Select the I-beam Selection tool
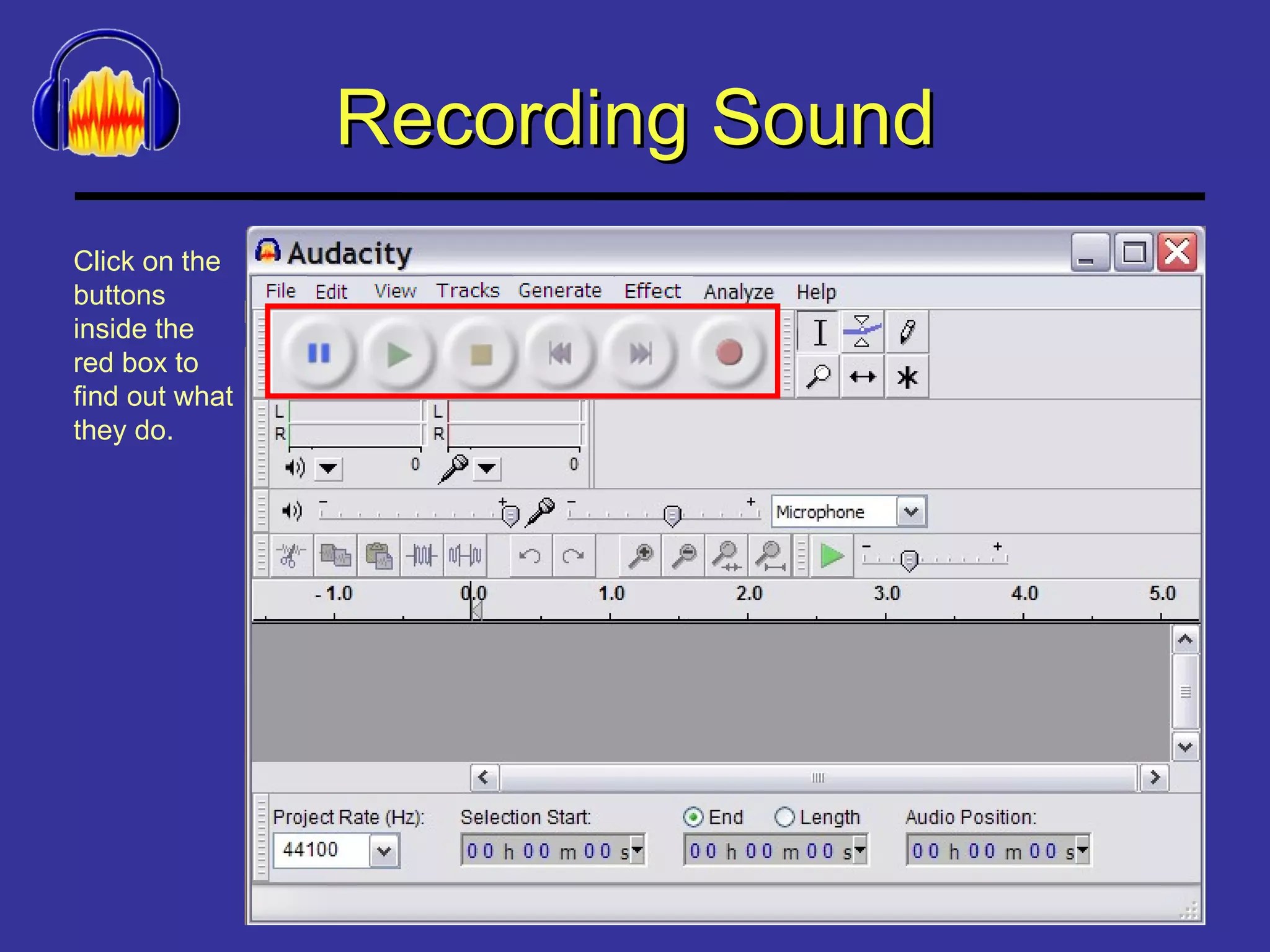 tap(819, 332)
